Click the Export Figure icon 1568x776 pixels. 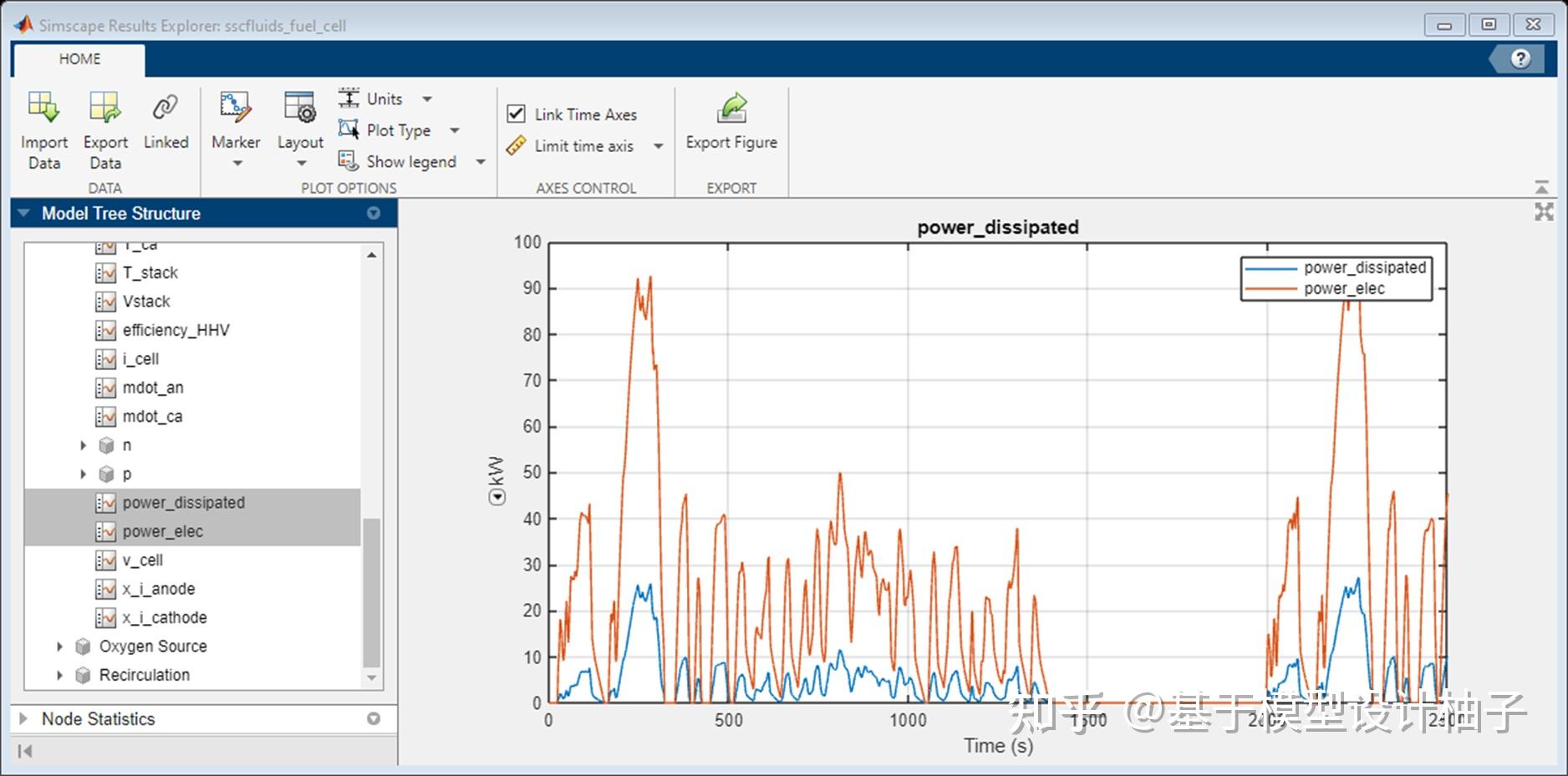(x=731, y=108)
